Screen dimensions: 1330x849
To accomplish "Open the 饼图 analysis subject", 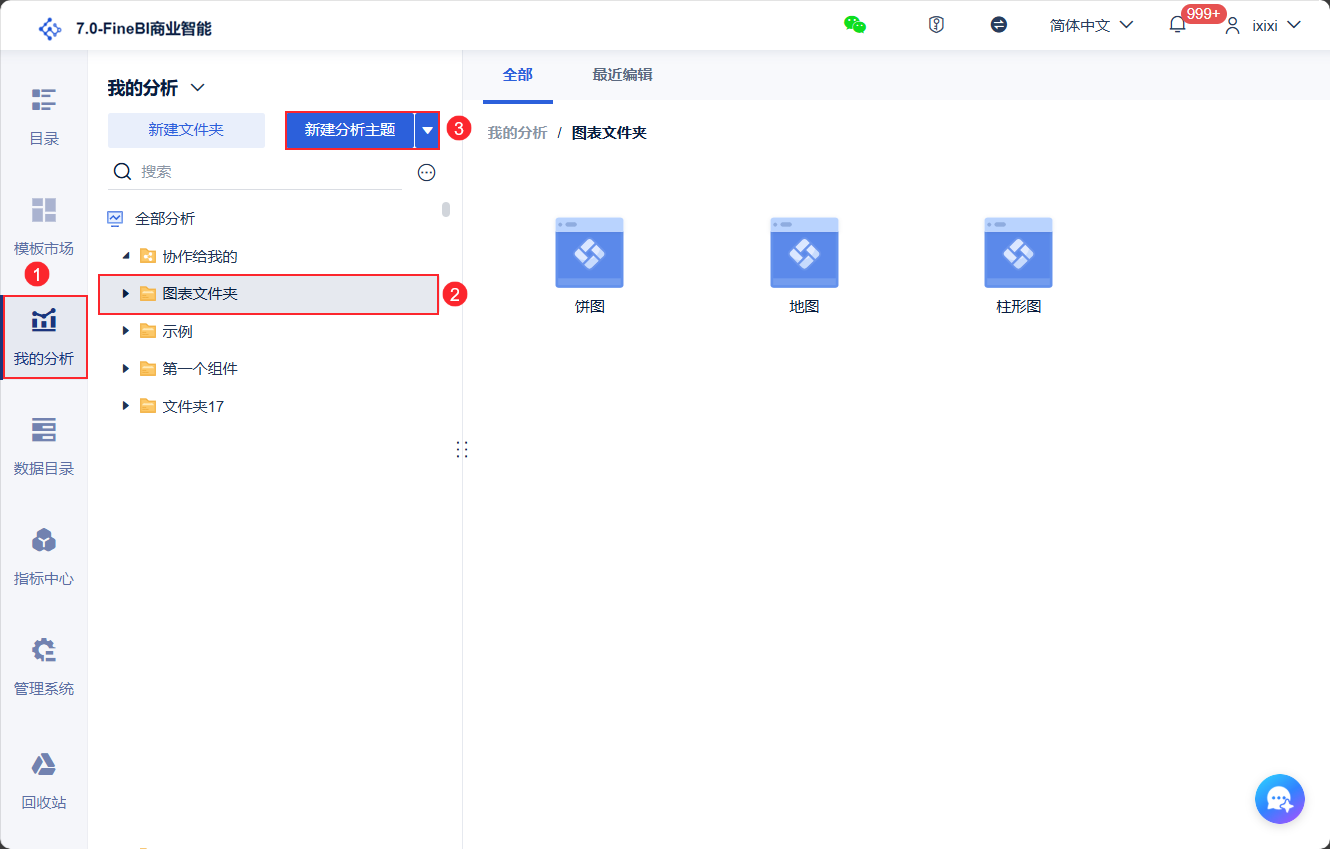I will (589, 253).
